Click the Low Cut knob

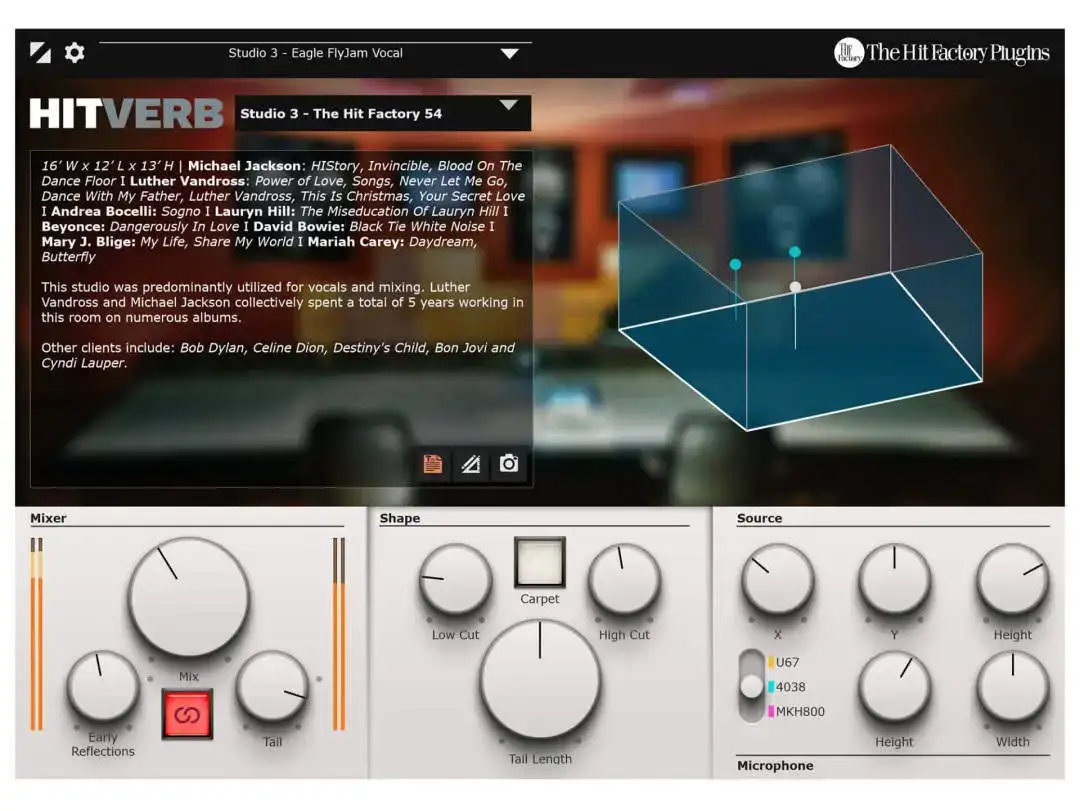455,579
